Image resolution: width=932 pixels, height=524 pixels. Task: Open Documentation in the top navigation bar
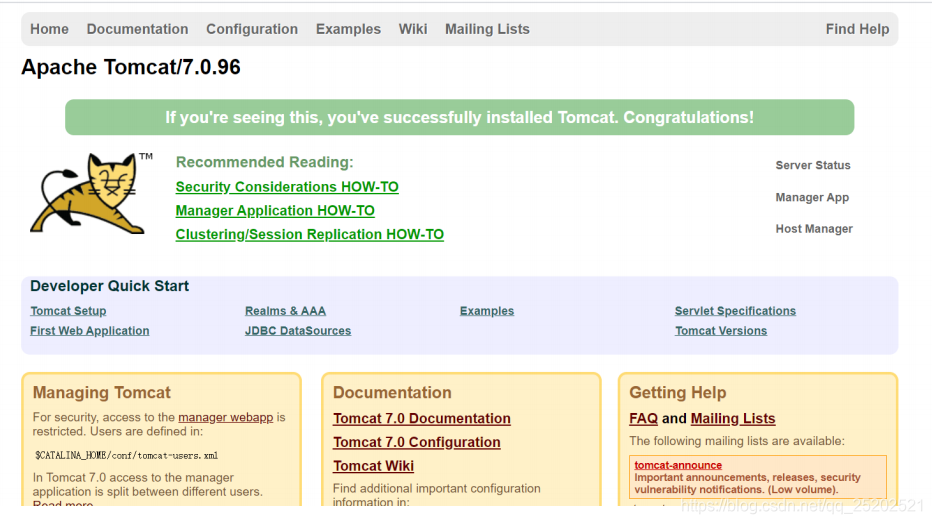(137, 29)
